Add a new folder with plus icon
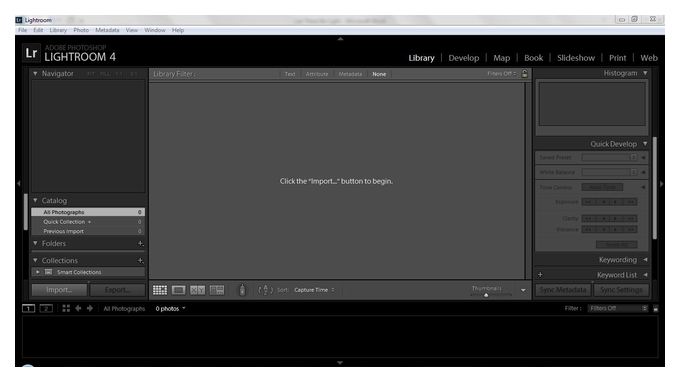The height and width of the screenshot is (382, 680). [x=140, y=244]
